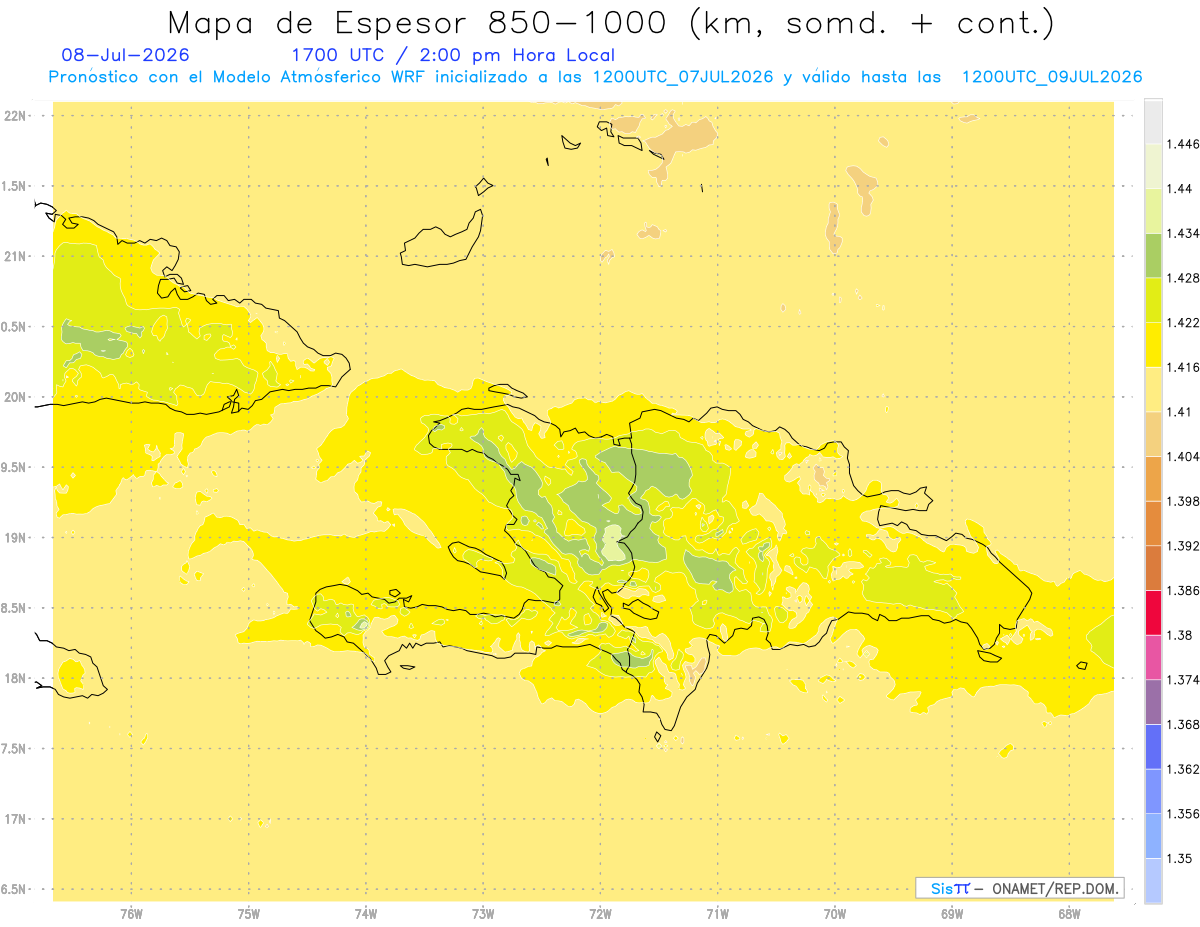Click the longitude label '72W'

coord(600,913)
